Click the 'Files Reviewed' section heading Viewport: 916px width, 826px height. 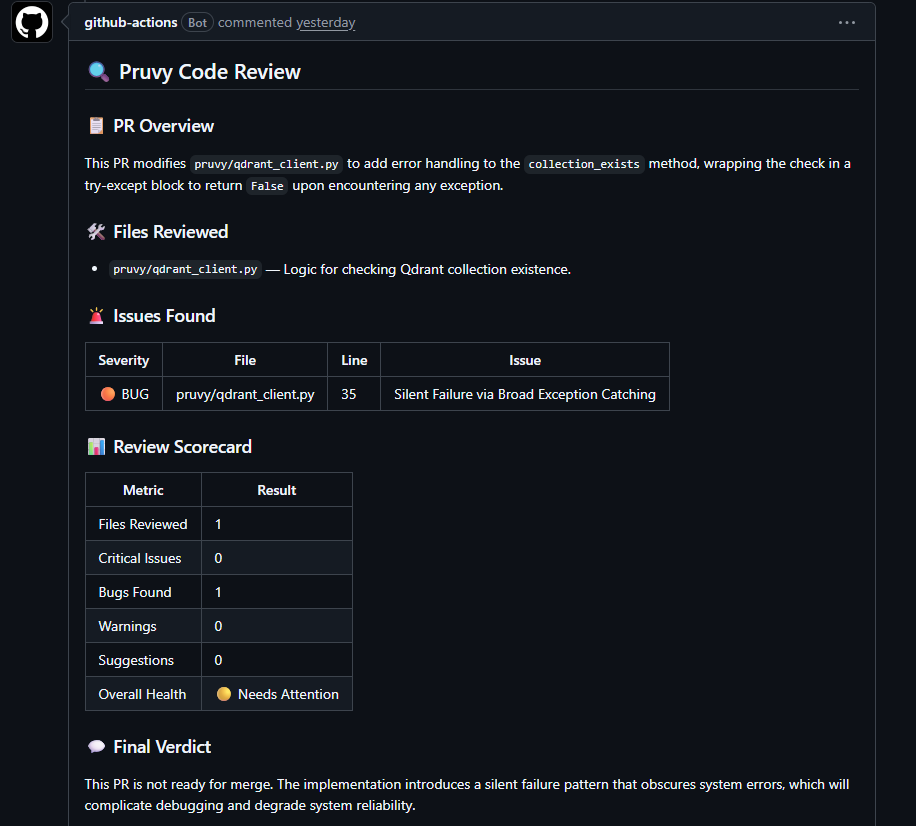tap(171, 232)
